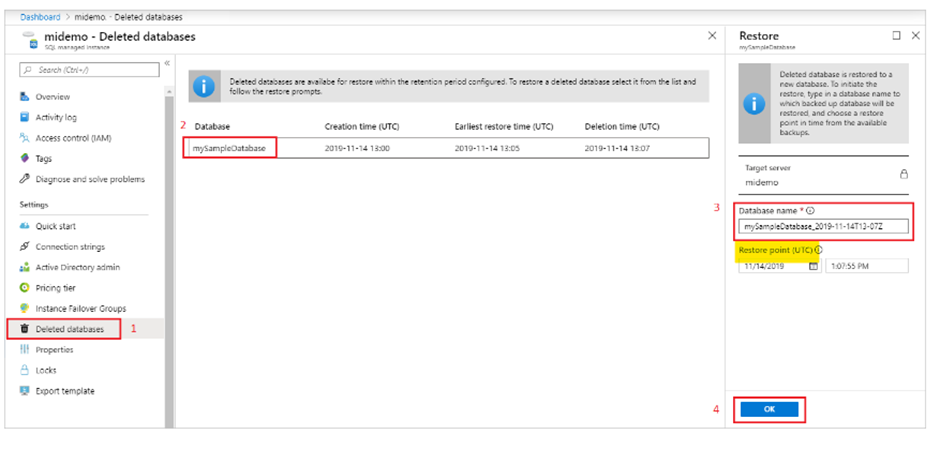940x449 pixels.
Task: Open Properties in the sidebar
Action: (55, 350)
